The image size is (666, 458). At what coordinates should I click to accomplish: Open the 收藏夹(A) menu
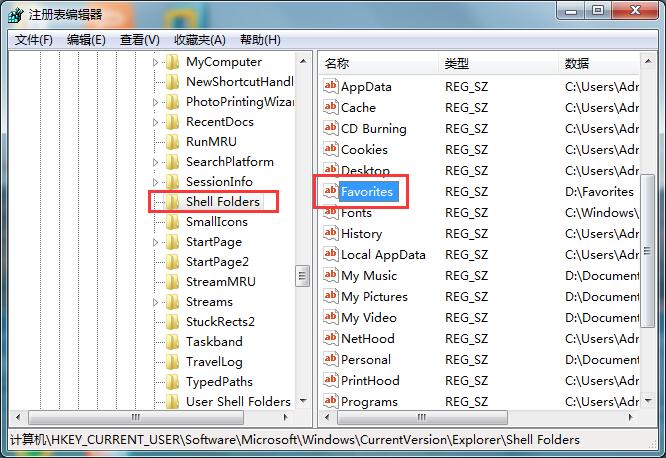195,40
